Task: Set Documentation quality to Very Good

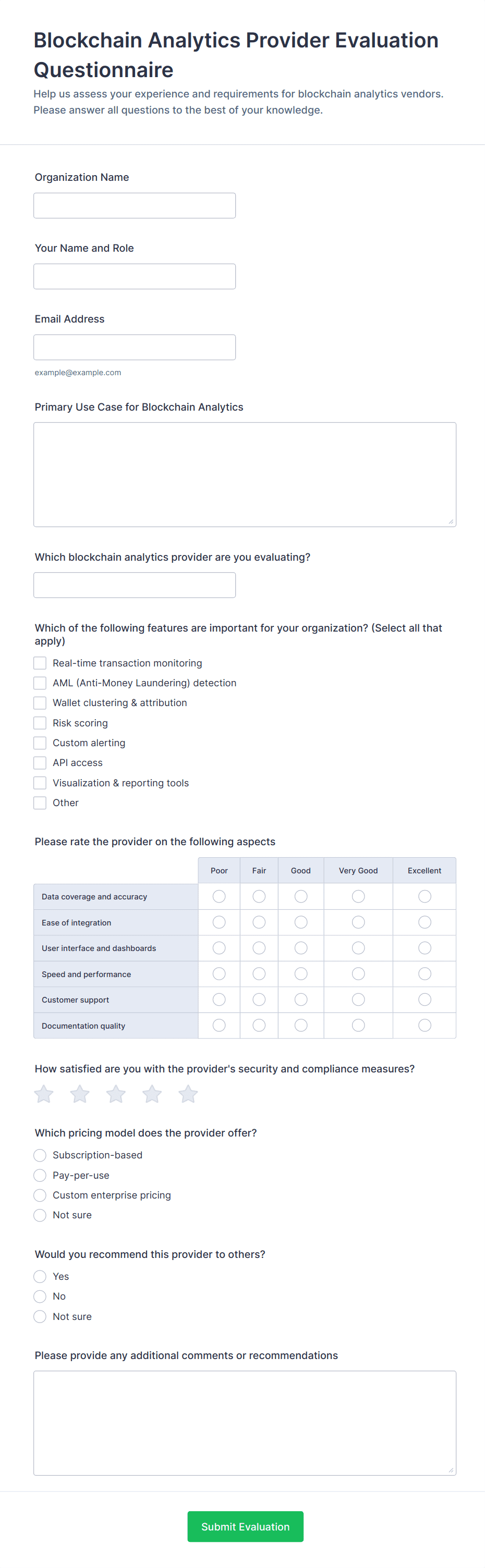Action: [x=358, y=1025]
